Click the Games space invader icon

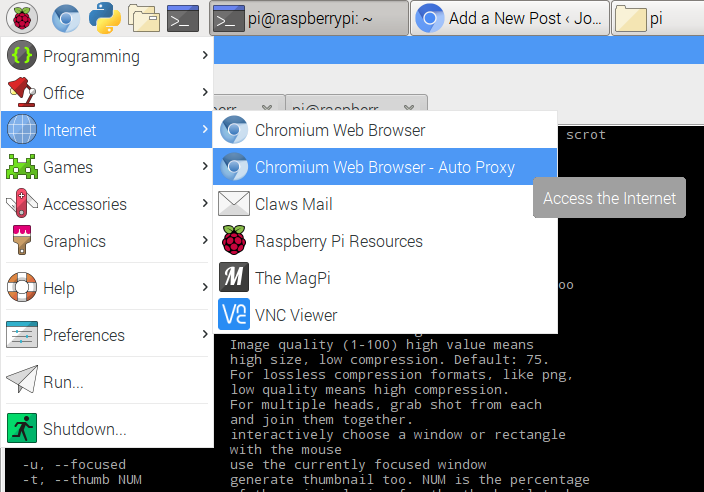pos(22,167)
